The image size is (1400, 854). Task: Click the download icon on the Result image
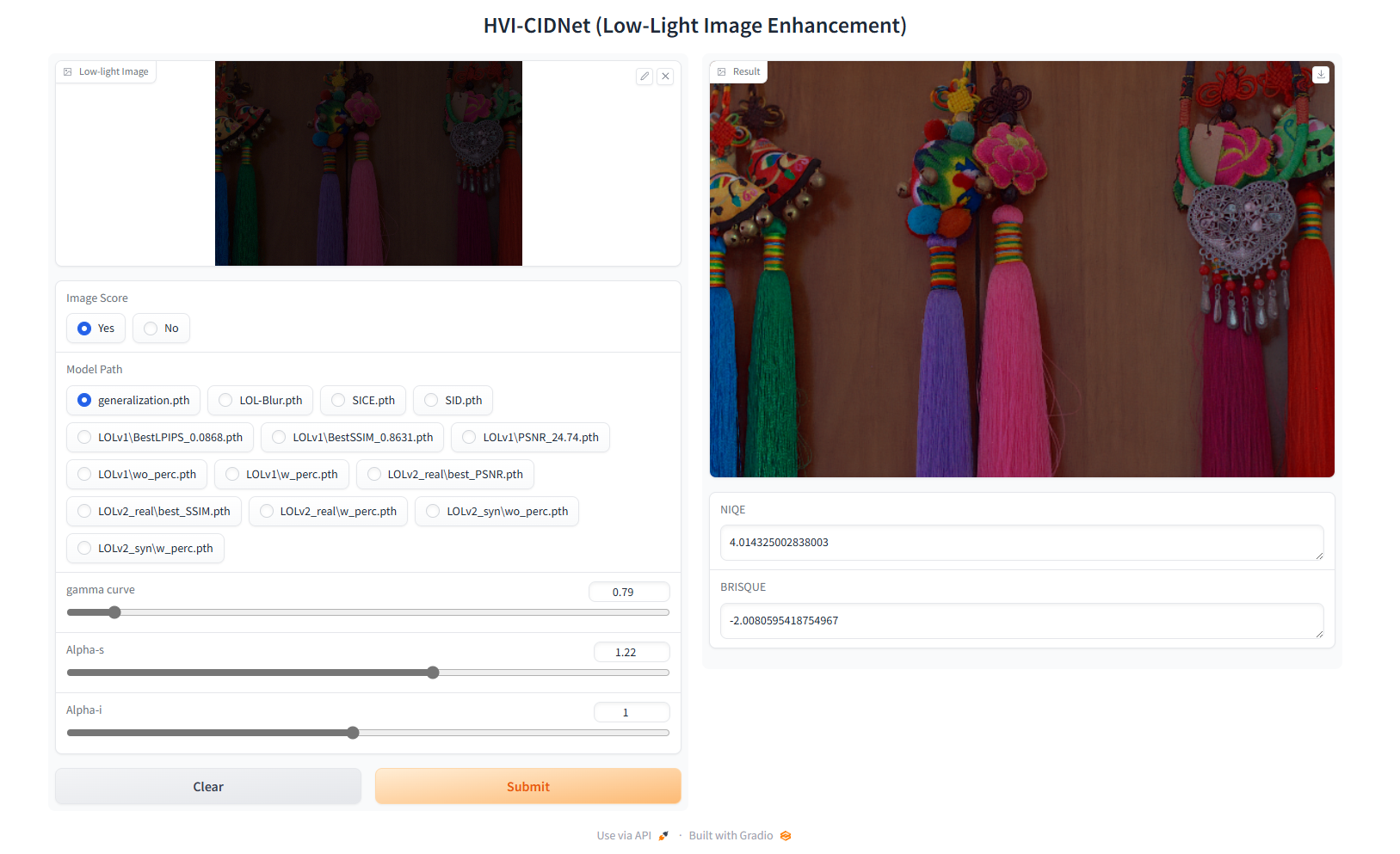(1321, 75)
